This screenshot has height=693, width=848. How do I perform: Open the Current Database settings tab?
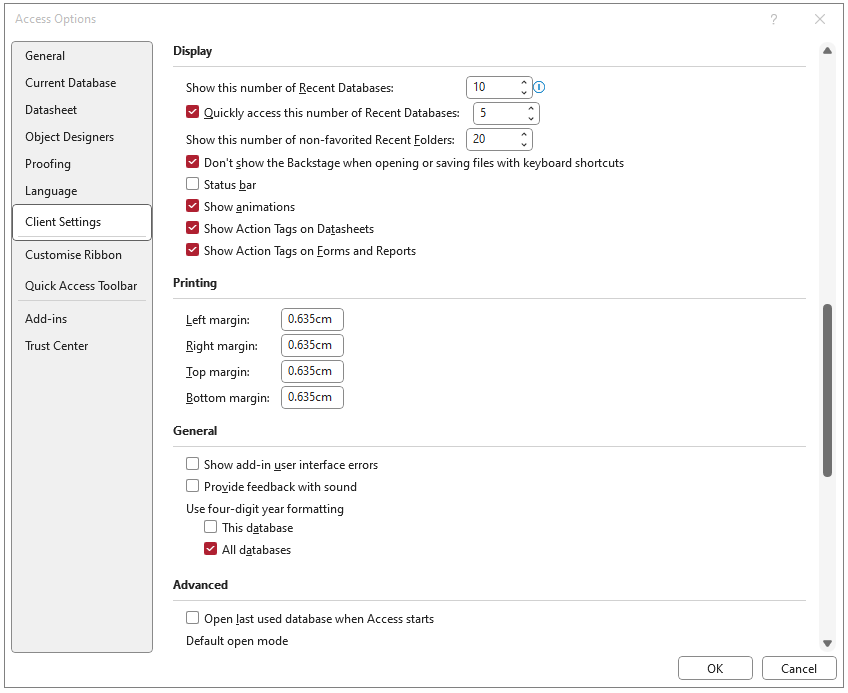pyautogui.click(x=71, y=83)
